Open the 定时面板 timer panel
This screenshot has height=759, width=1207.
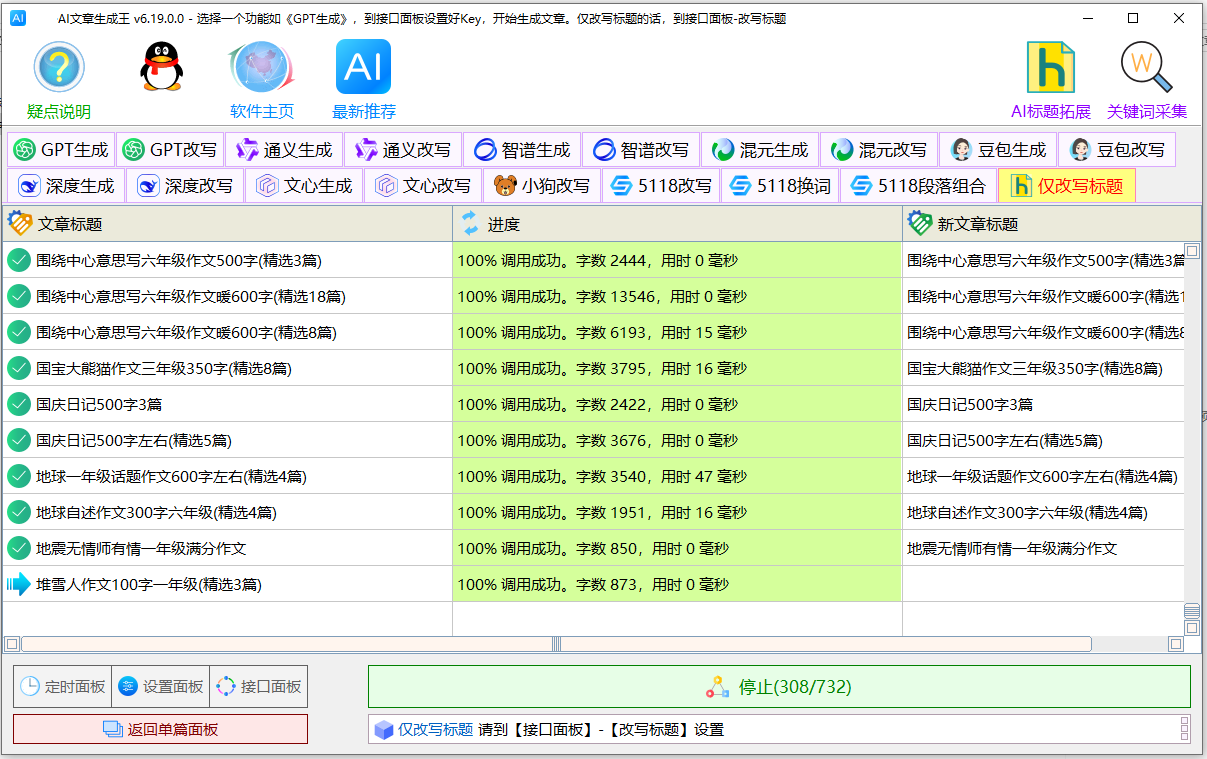[62, 687]
